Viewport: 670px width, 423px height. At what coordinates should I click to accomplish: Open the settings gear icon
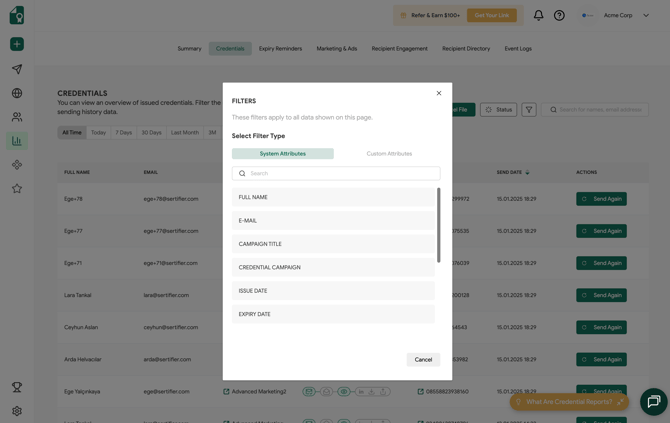coord(17,411)
